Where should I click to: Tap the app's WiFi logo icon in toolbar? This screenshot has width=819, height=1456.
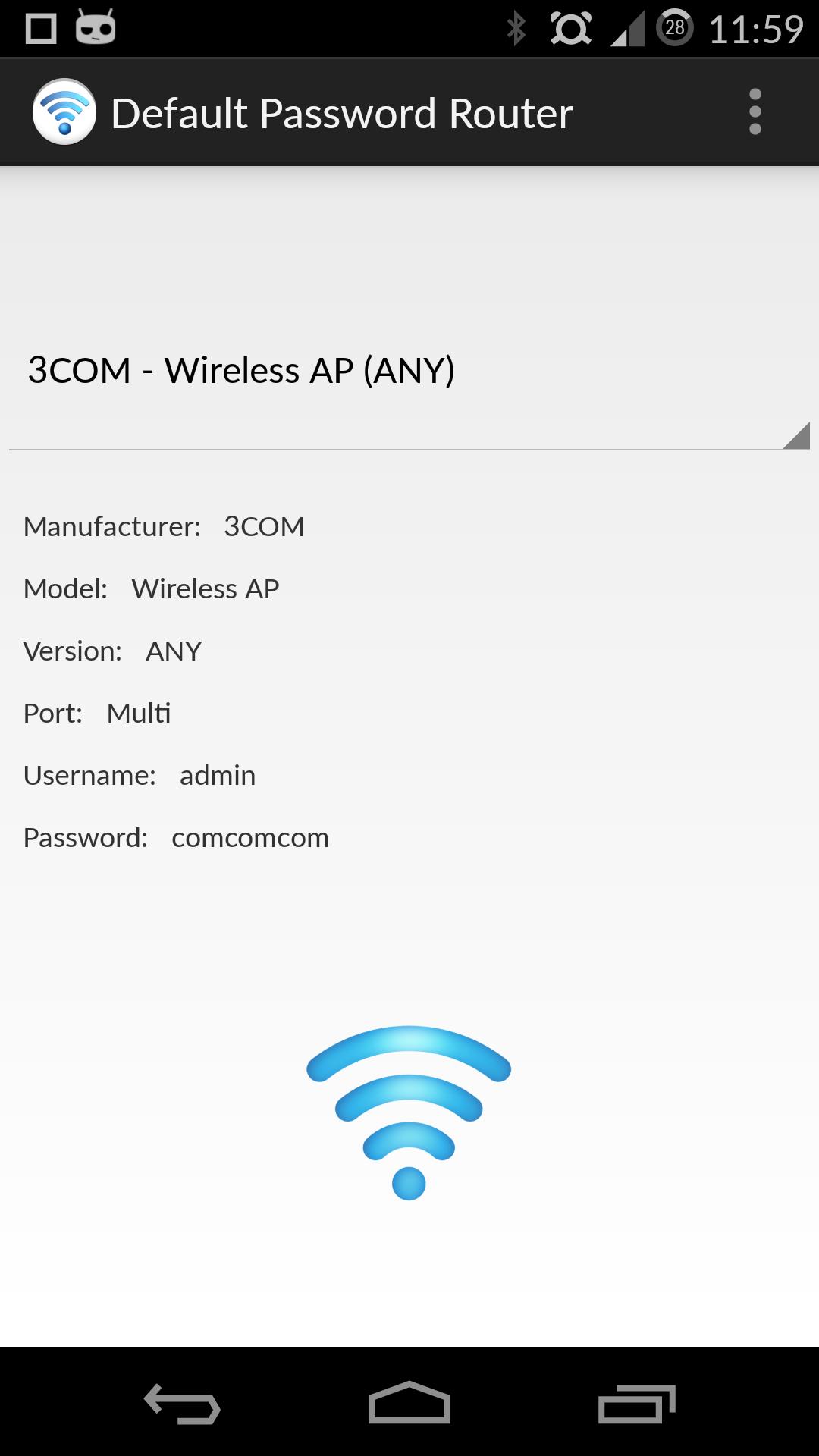coord(64,111)
